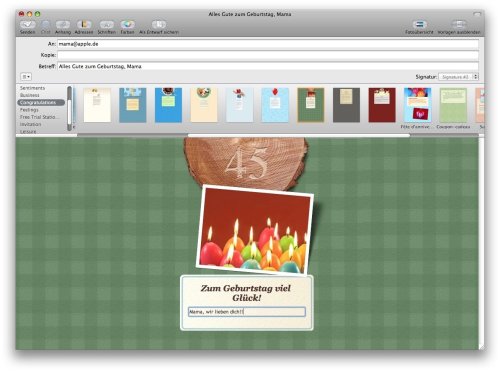Screen dimensions: 500x371
Task: Choose the light blue balloon template thumbnail
Action: pyautogui.click(x=275, y=105)
